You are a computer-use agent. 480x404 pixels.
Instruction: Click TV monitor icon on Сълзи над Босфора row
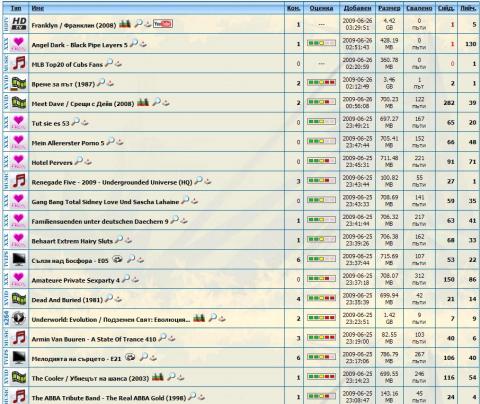tap(19, 260)
